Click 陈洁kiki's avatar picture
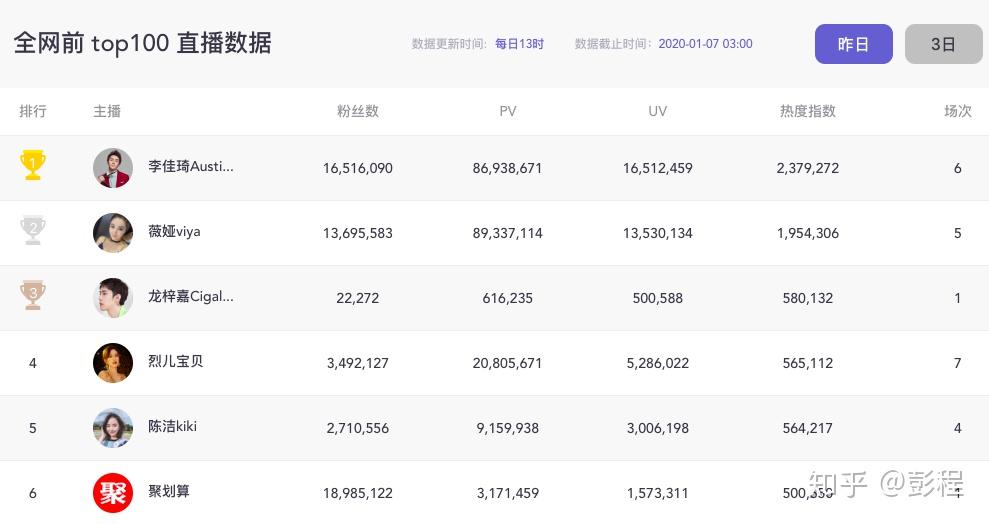This screenshot has height=524, width=989. [113, 428]
